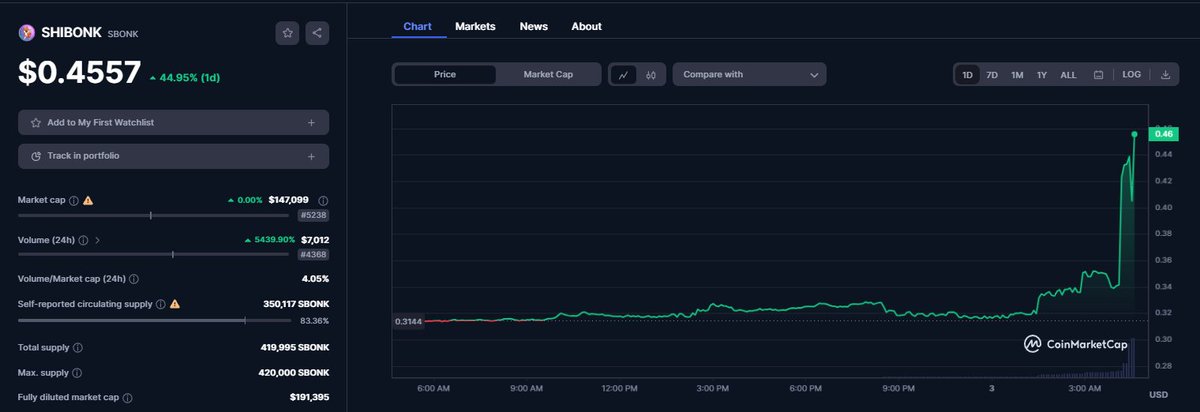1200x412 pixels.
Task: Click 0.3144 opening price label
Action: tap(408, 321)
